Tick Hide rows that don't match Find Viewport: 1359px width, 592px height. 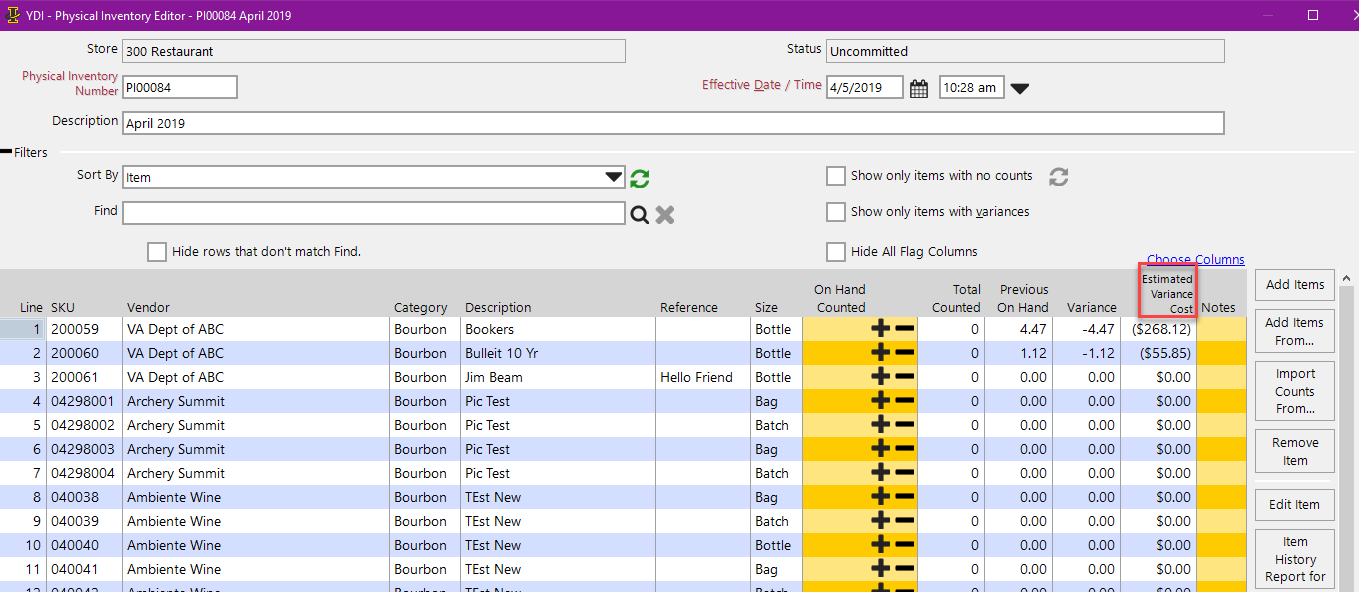tap(157, 252)
